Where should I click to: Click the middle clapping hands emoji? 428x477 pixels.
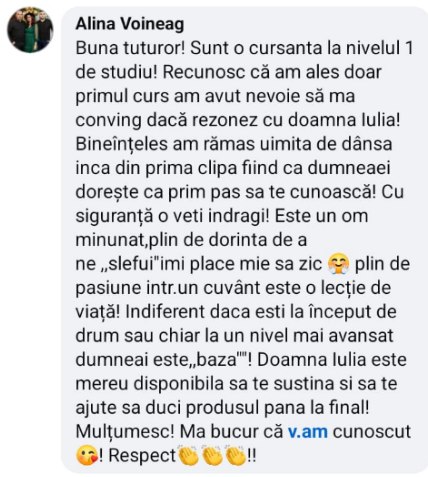tap(212, 455)
